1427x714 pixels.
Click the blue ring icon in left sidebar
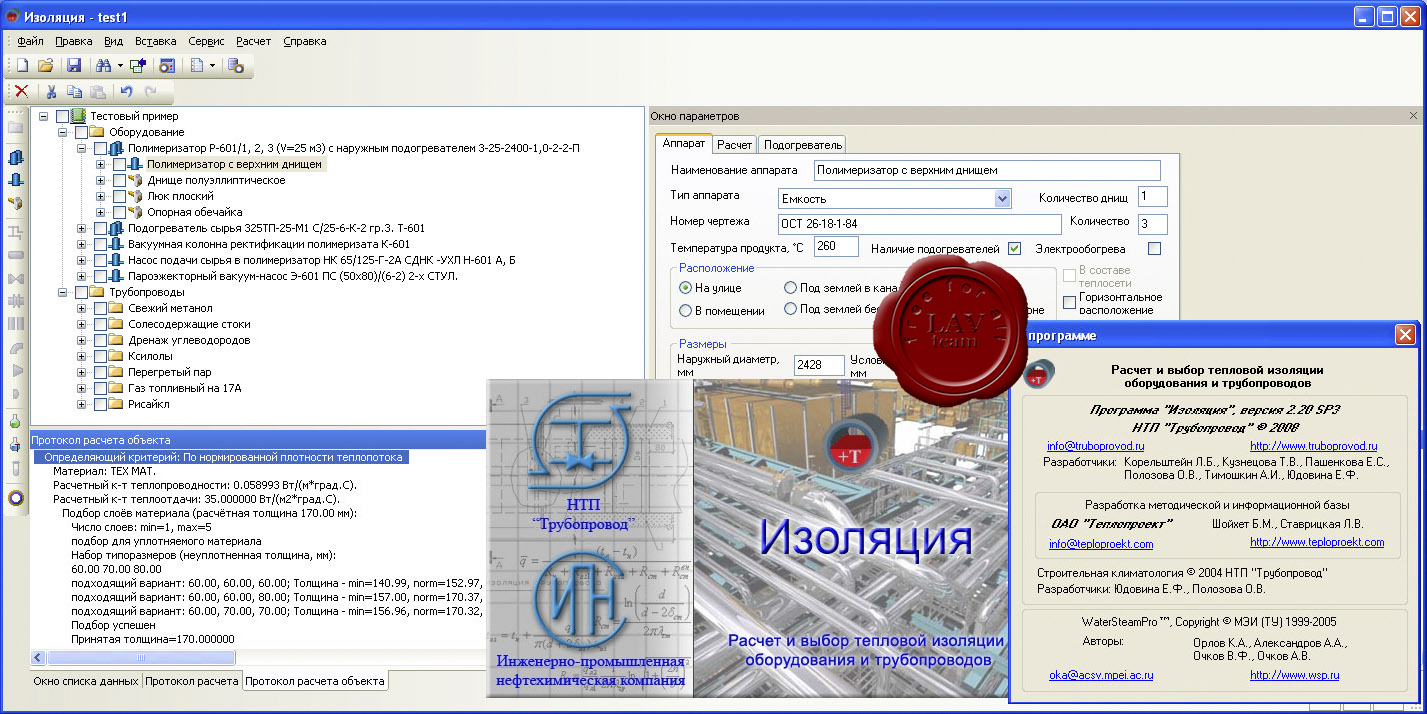15,497
